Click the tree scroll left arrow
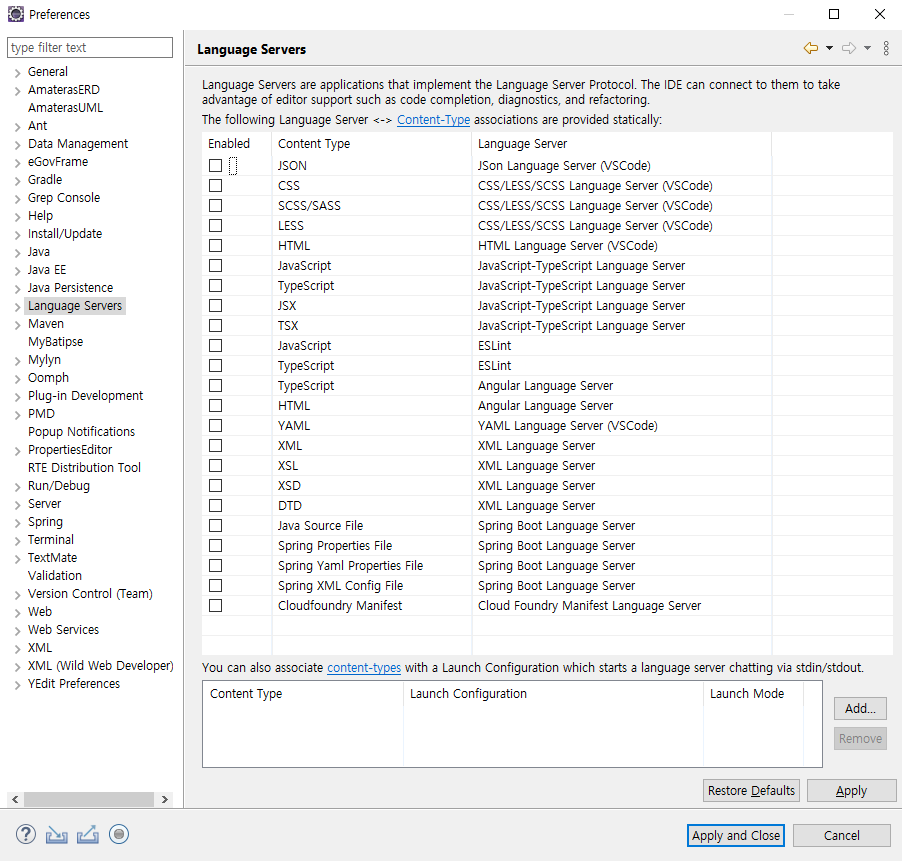 click(x=15, y=799)
